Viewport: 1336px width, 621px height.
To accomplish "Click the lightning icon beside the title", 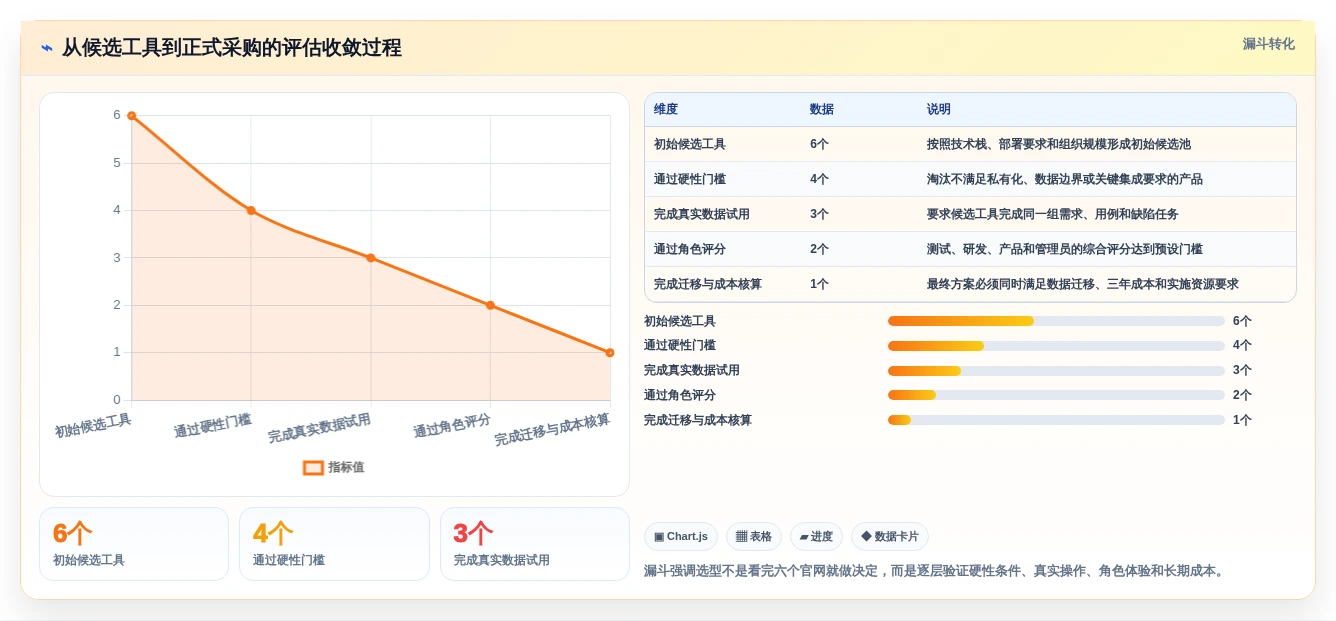I will pos(47,48).
